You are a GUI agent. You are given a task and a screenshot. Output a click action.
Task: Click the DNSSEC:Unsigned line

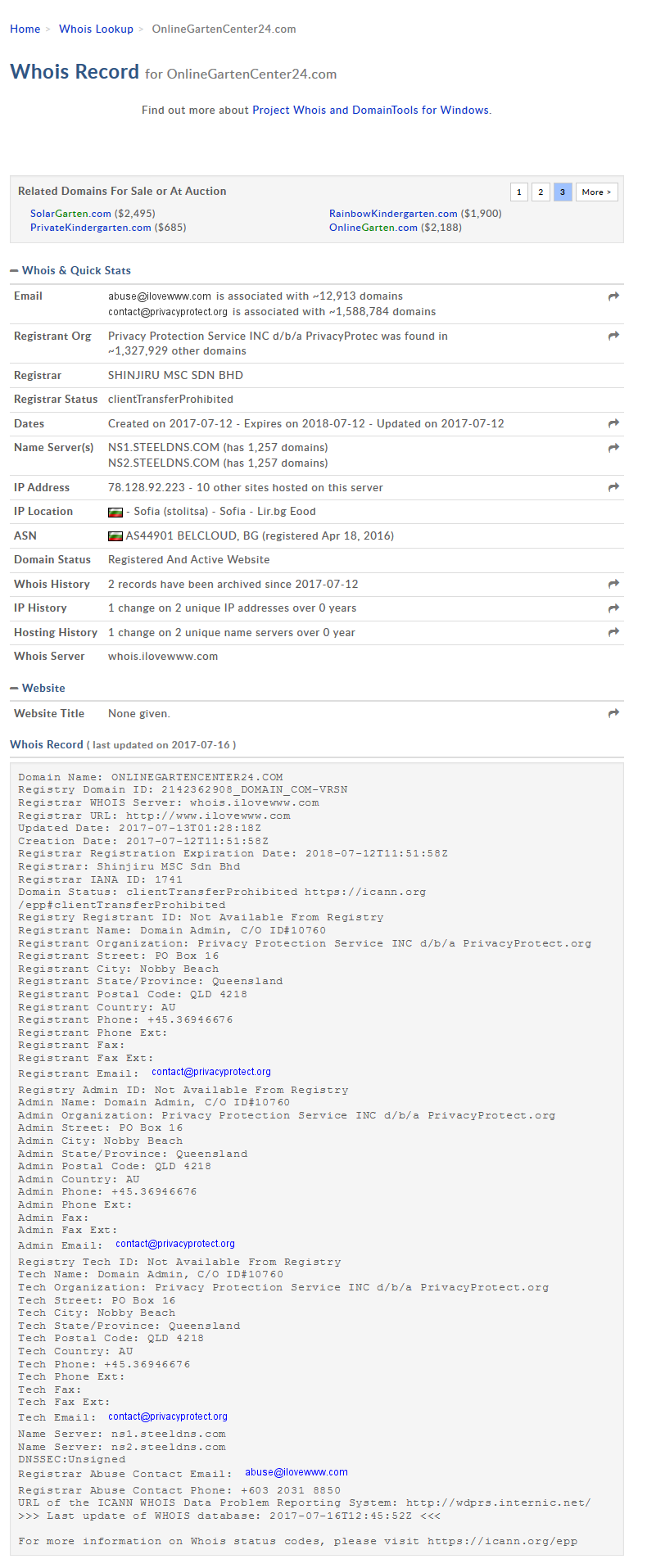72,1459
